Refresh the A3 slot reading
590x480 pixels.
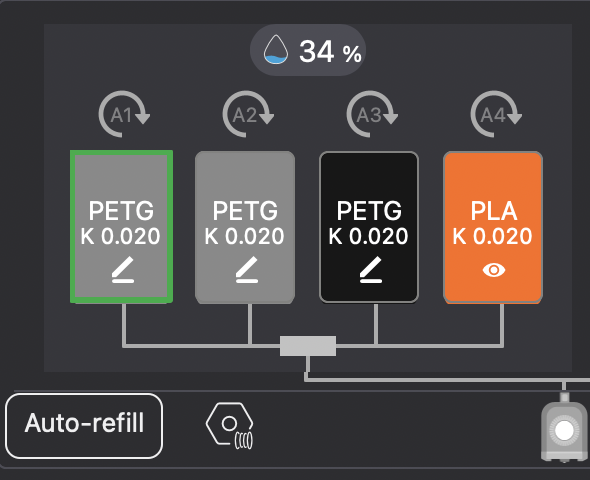372,114
